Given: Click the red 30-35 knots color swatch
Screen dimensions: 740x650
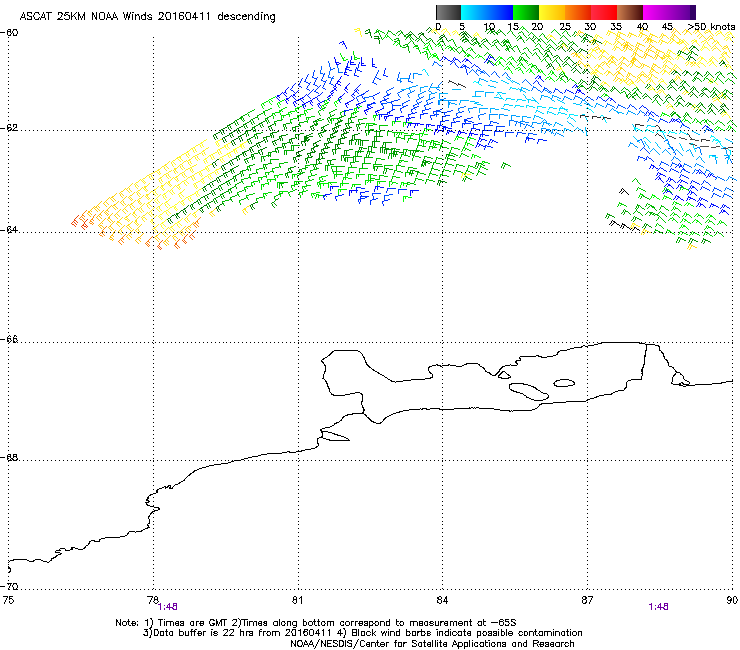Looking at the screenshot, I should tap(604, 12).
